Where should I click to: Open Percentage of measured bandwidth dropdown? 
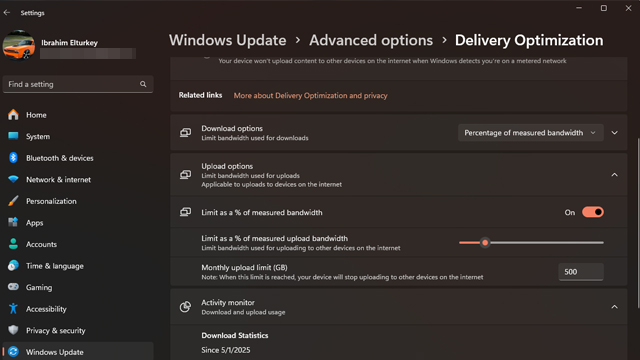(x=531, y=133)
